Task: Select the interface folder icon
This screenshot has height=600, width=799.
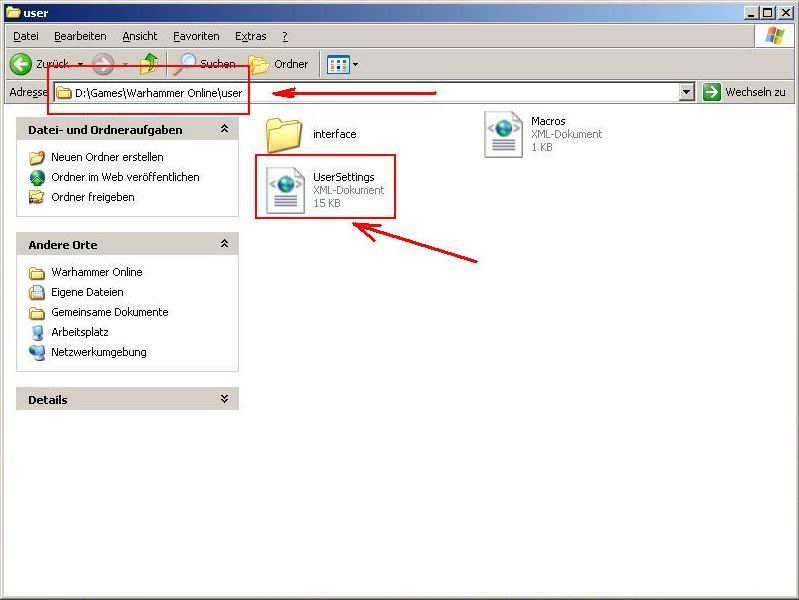Action: pos(284,134)
